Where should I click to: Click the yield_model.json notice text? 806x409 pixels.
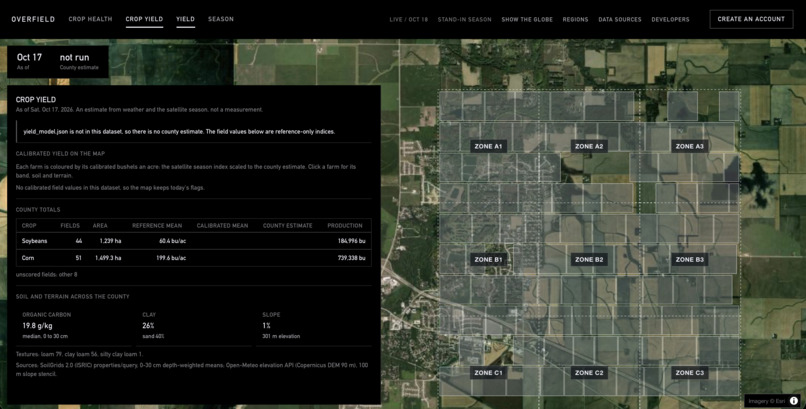click(x=179, y=132)
